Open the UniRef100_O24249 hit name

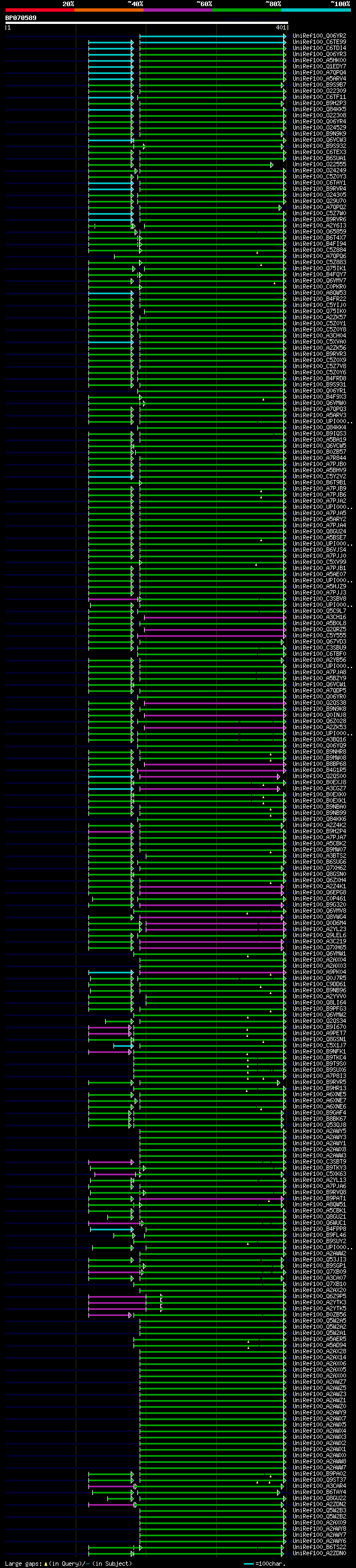tap(319, 170)
